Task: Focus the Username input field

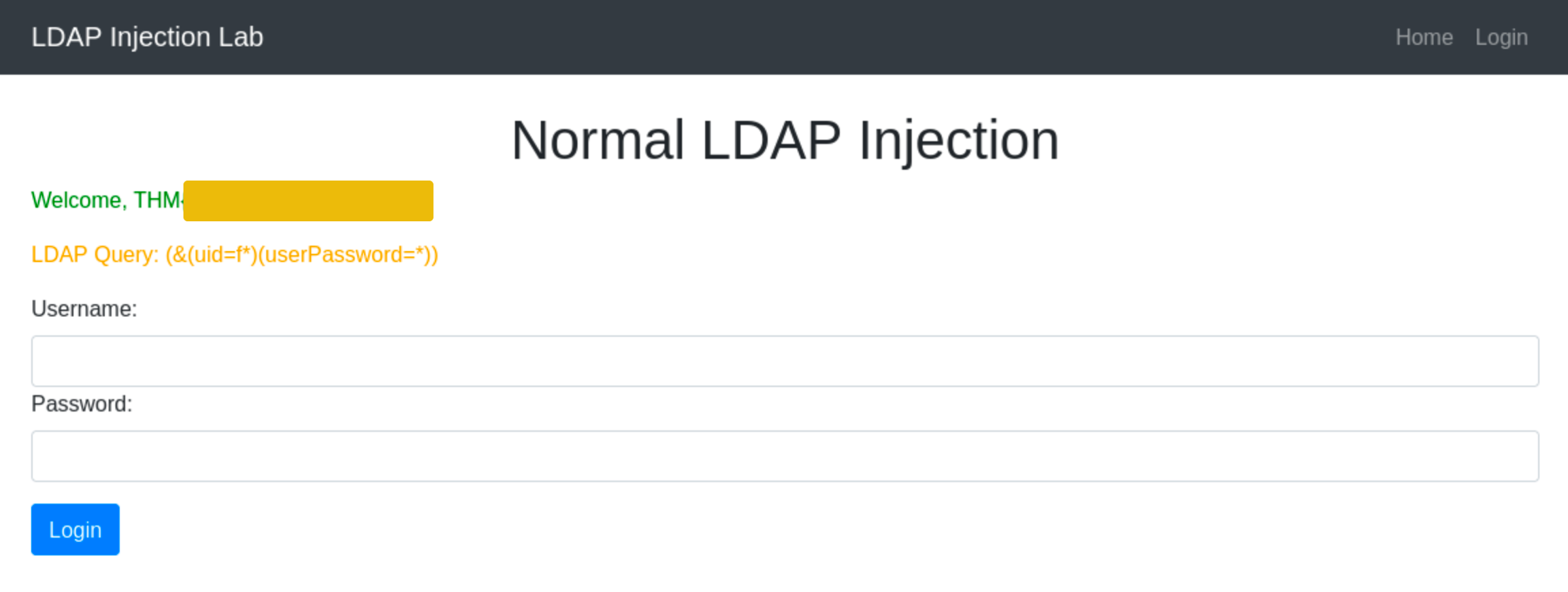Action: [x=784, y=361]
